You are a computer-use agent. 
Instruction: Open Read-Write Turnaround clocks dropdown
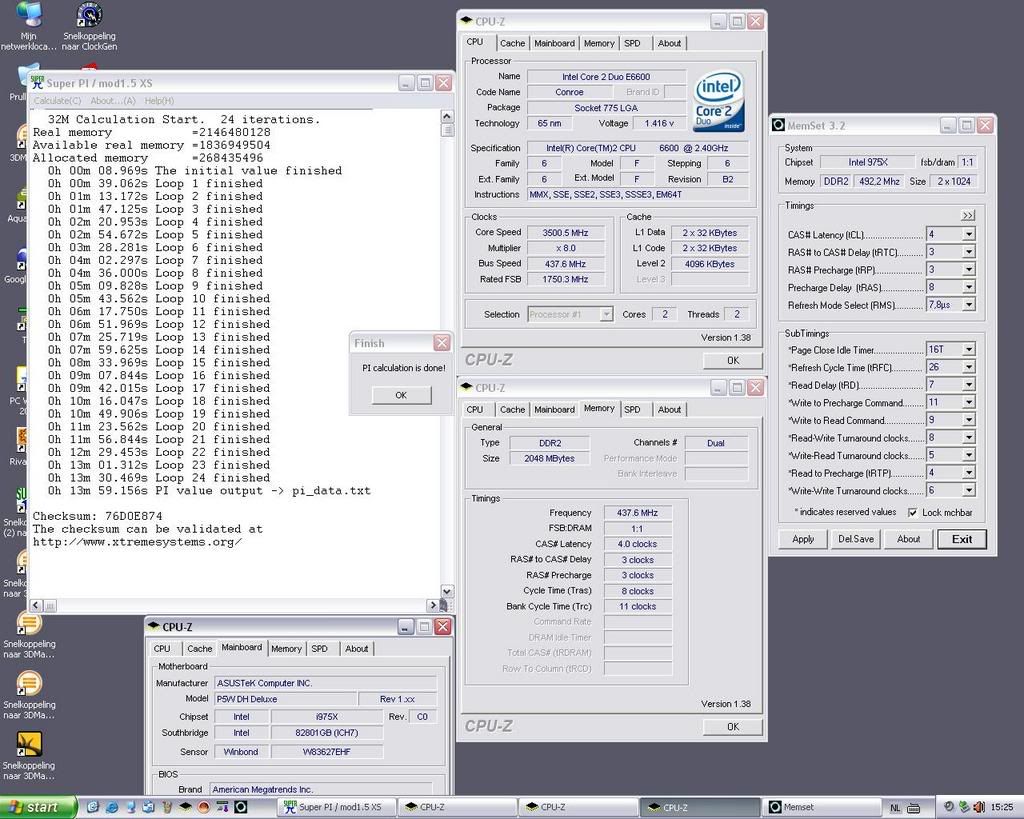pyautogui.click(x=968, y=438)
